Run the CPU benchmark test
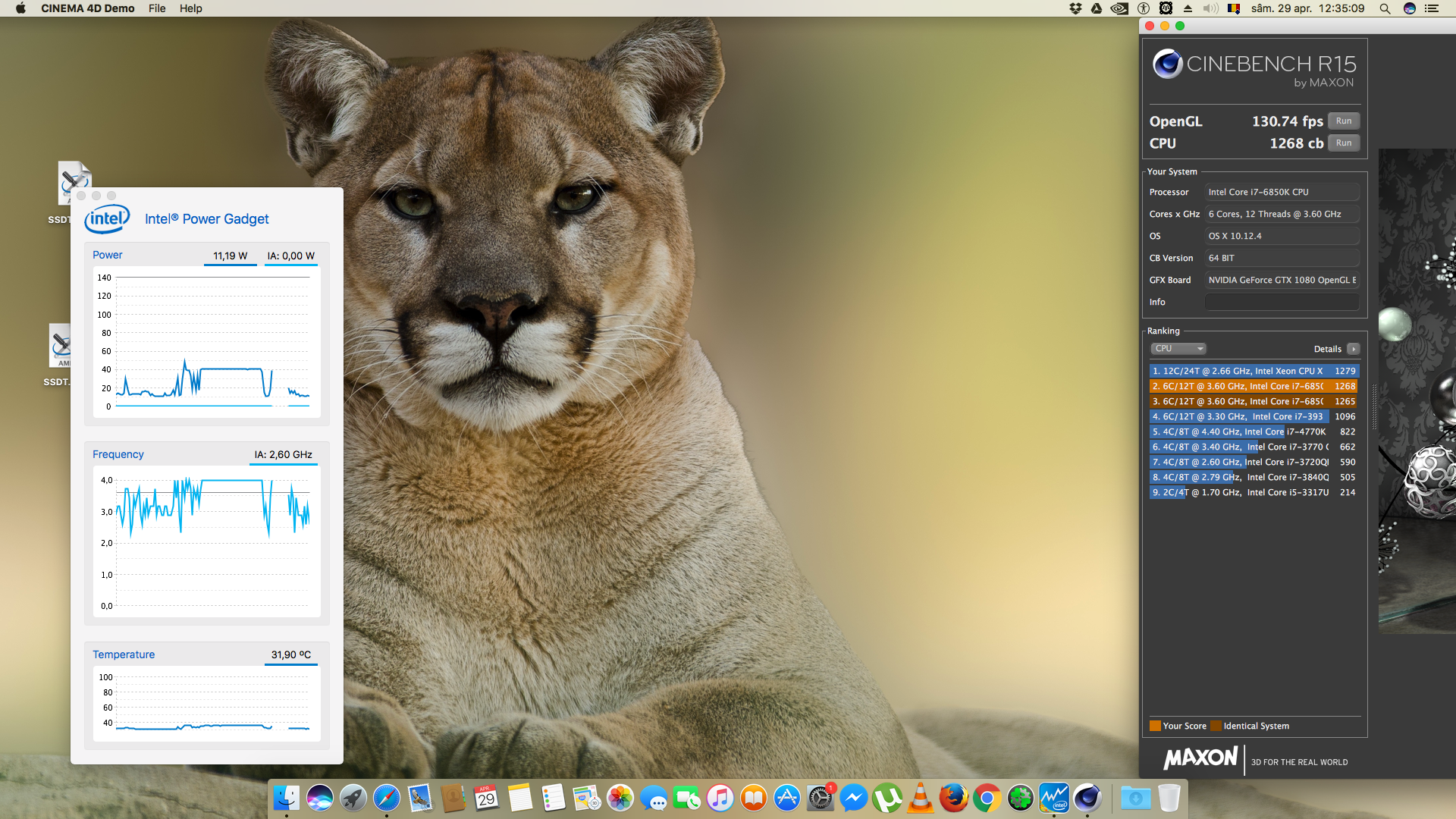1456x819 pixels. point(1343,143)
